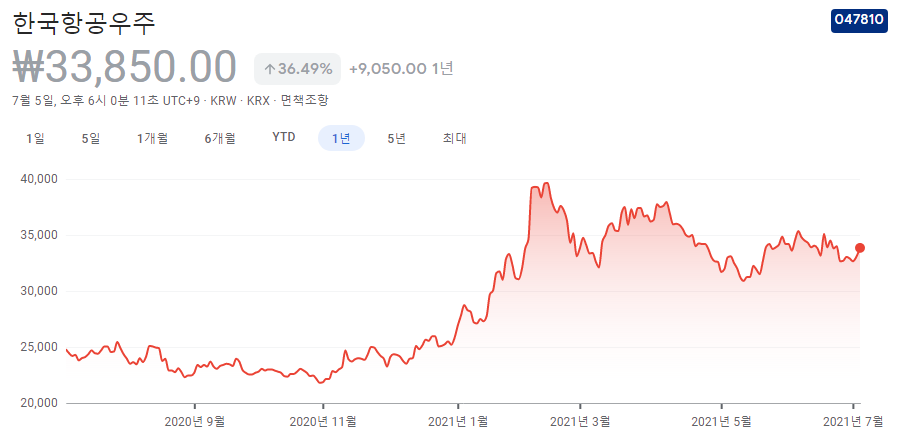Click the 35,000 y-axis label
Screen dimensions: 897x444
38,235
